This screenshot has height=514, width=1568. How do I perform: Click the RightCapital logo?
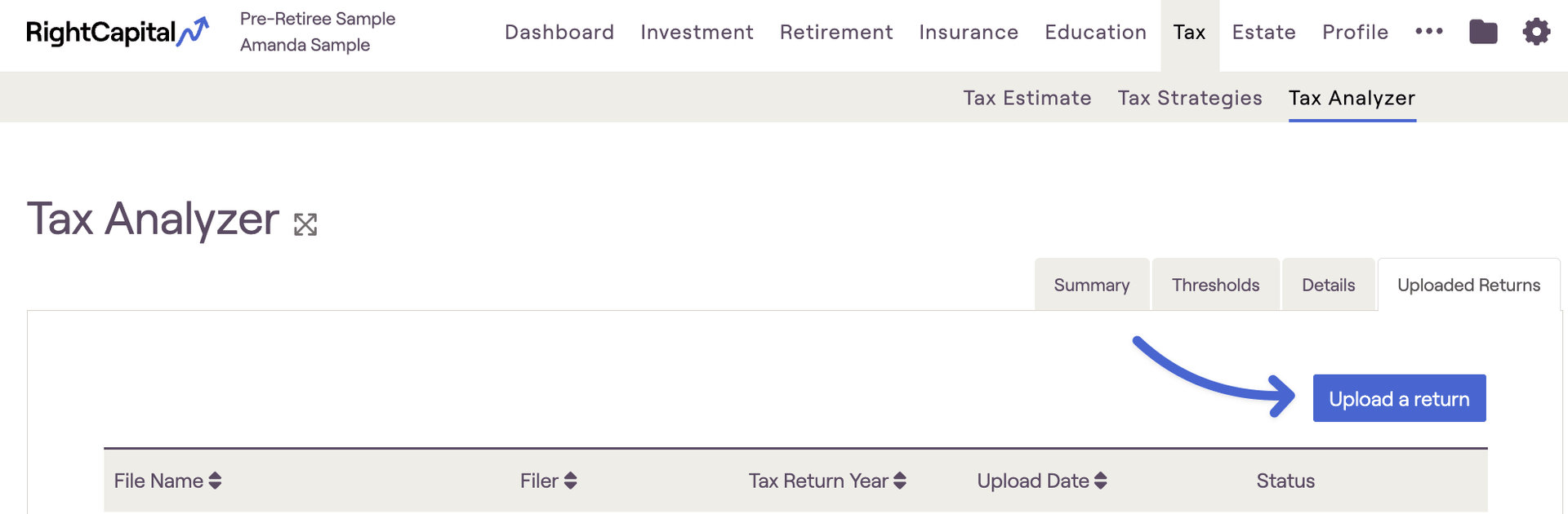[x=118, y=32]
